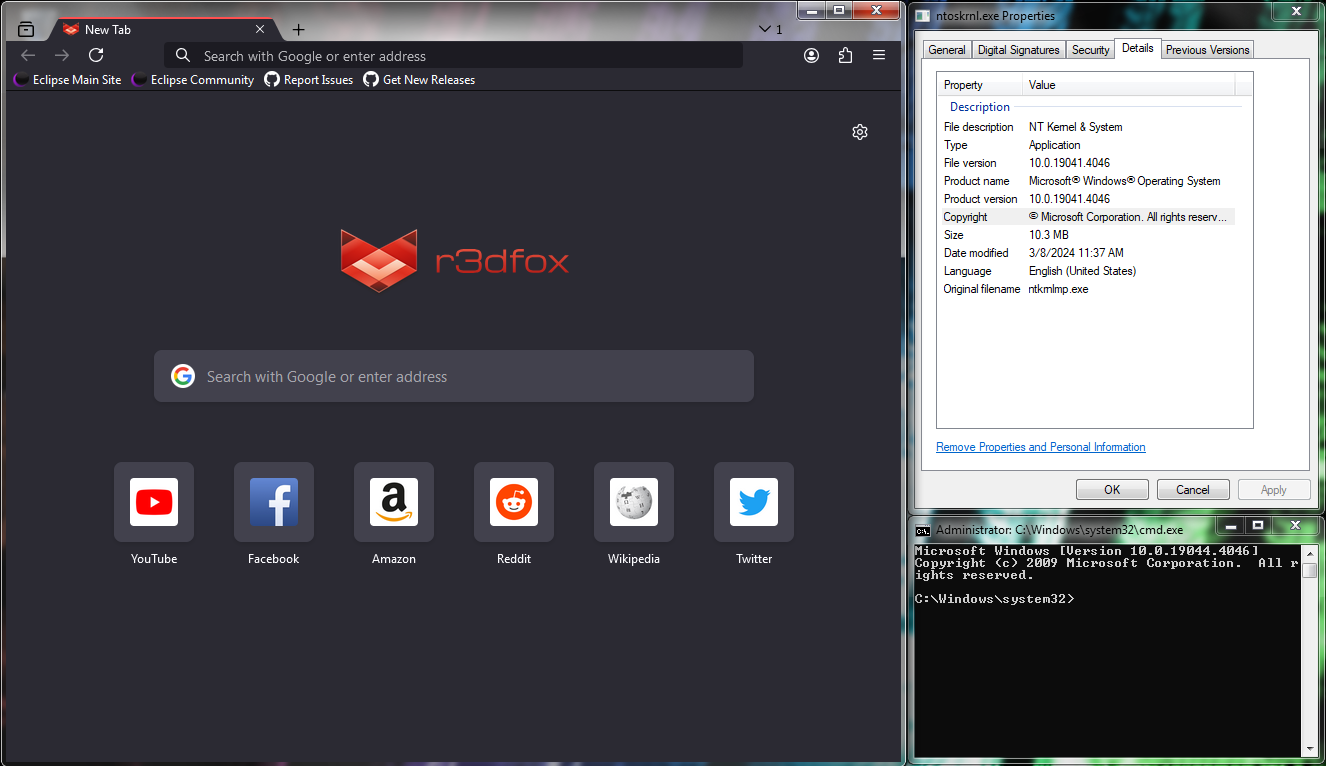Open the account profile icon
This screenshot has height=766, width=1326.
point(811,56)
